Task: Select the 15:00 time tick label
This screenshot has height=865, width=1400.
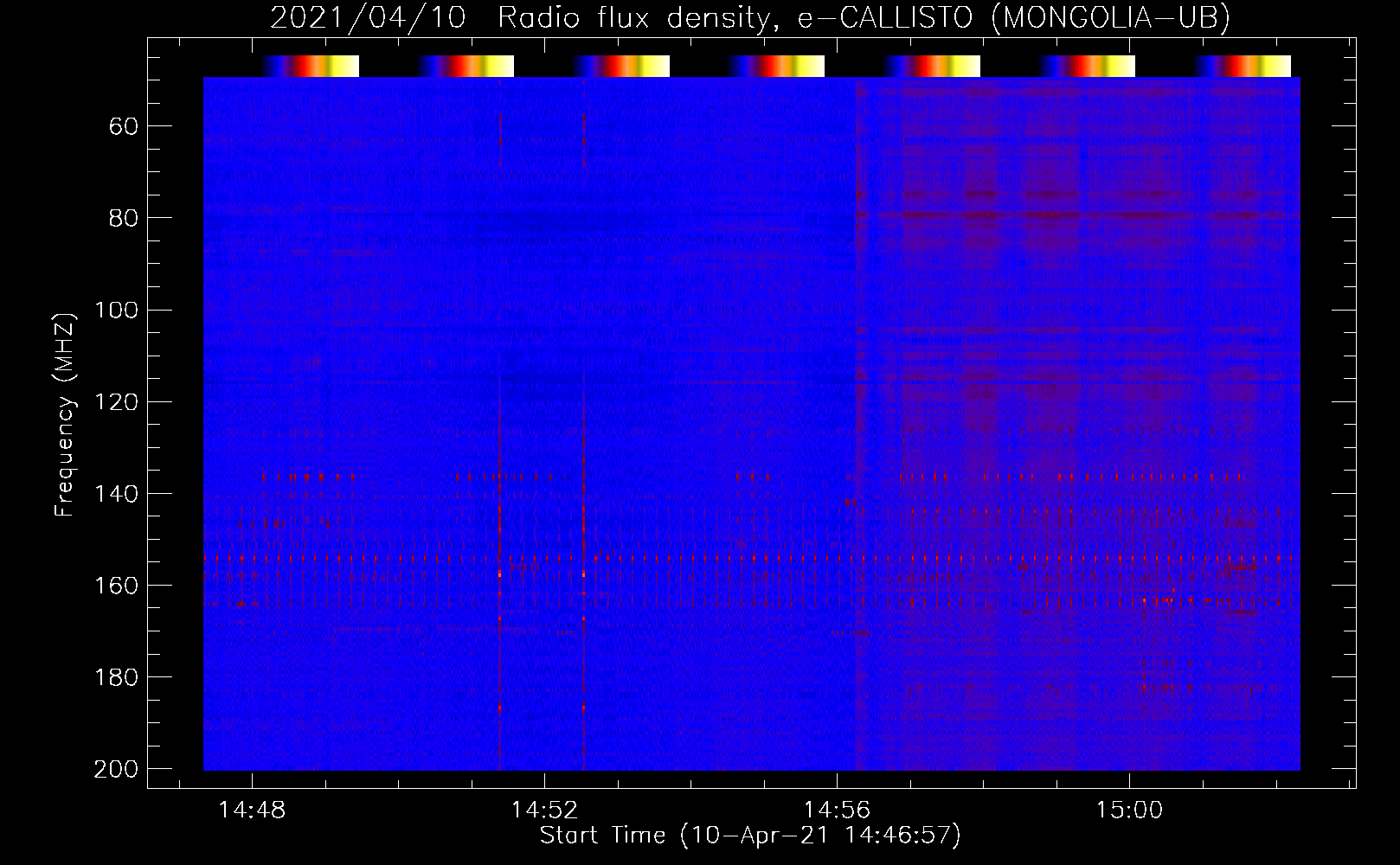Action: pos(1129,811)
